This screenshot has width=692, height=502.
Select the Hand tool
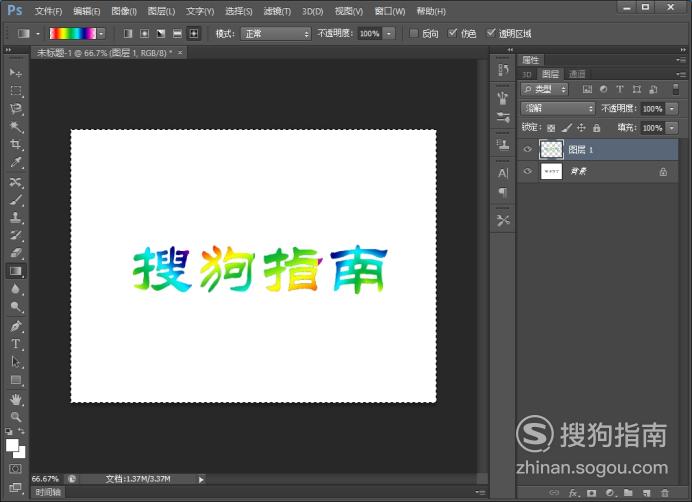(16, 400)
